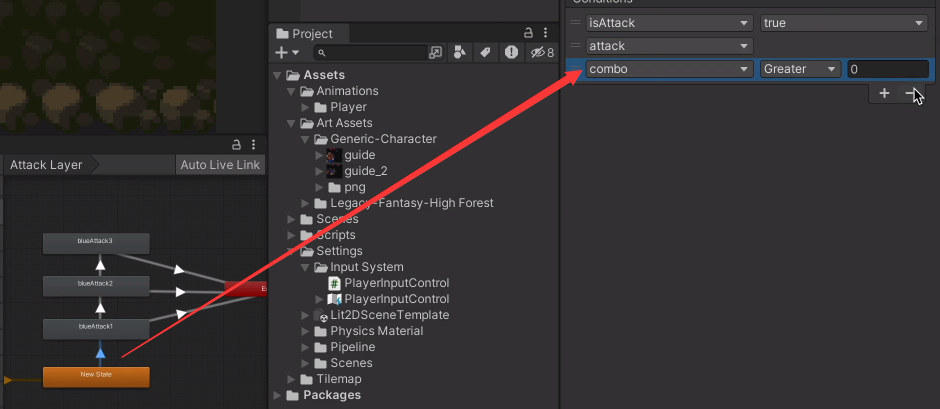Toggle hidden packages visibility eye icon
The height and width of the screenshot is (409, 940).
coord(542,53)
